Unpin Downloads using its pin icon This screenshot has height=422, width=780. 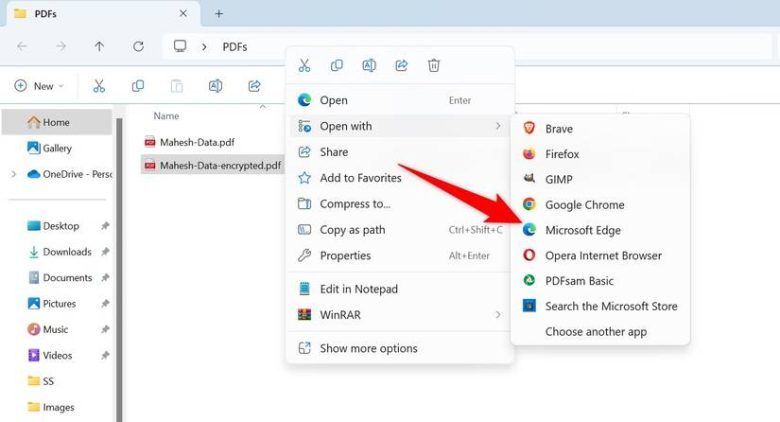coord(105,252)
